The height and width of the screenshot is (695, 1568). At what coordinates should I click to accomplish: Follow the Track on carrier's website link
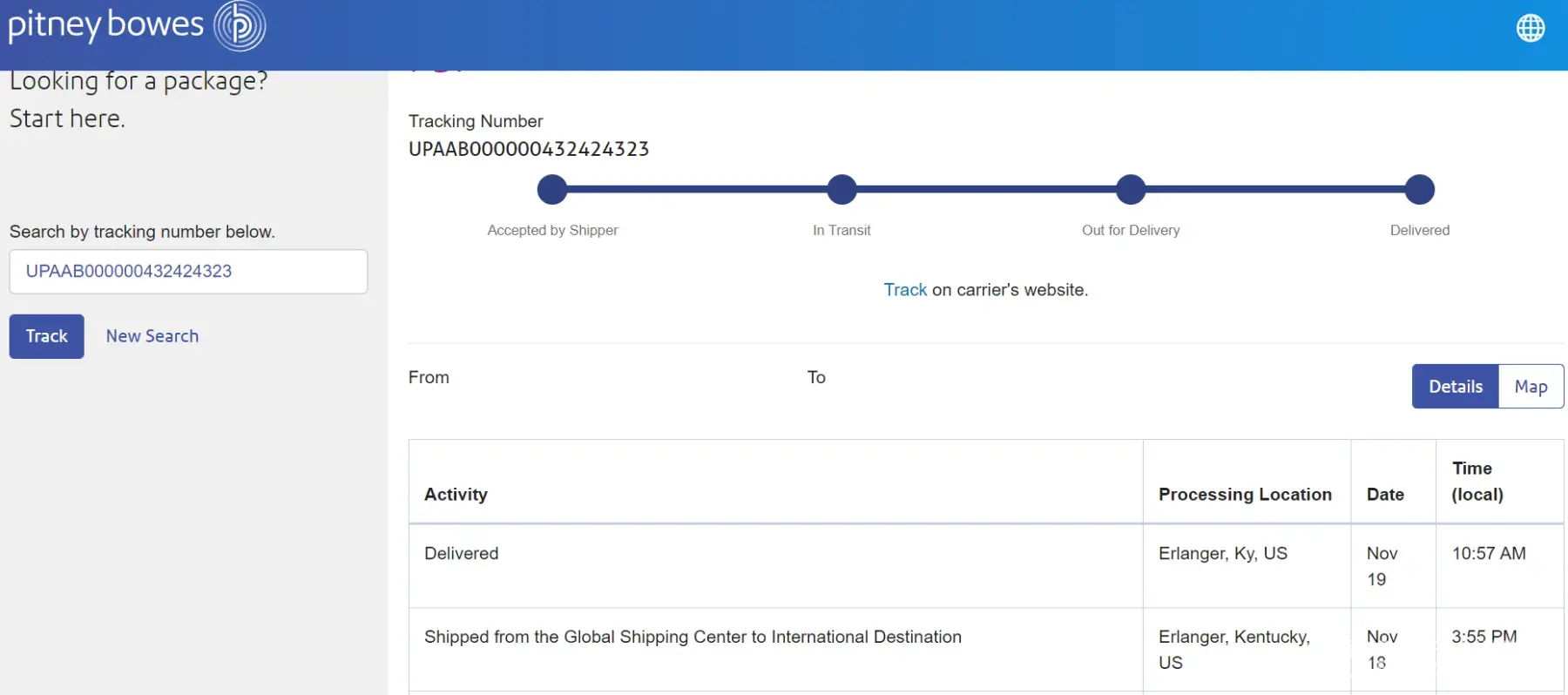pyautogui.click(x=905, y=290)
